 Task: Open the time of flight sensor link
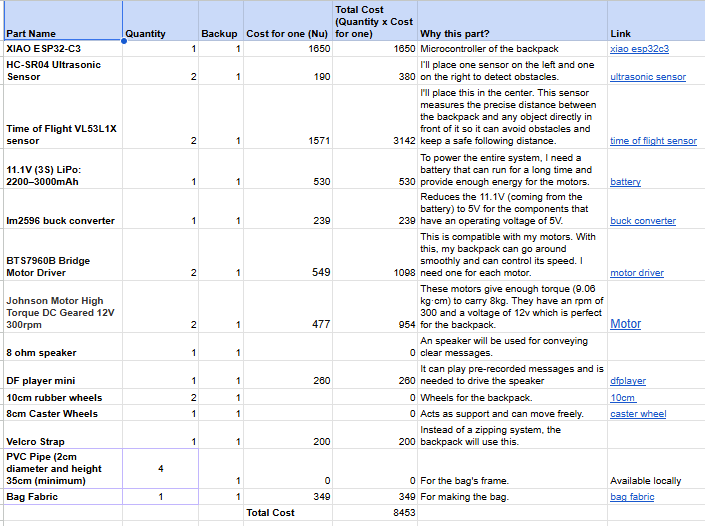(653, 141)
